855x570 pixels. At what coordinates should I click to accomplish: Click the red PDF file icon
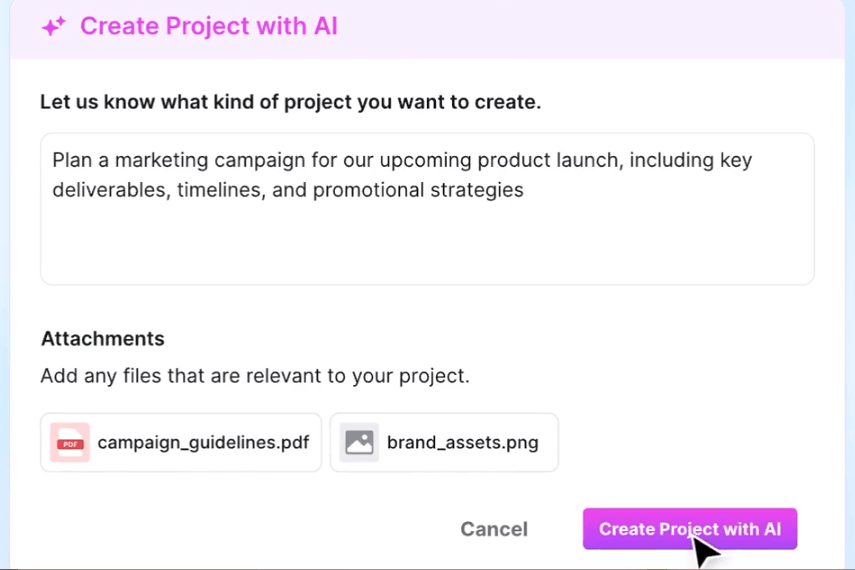(x=70, y=442)
